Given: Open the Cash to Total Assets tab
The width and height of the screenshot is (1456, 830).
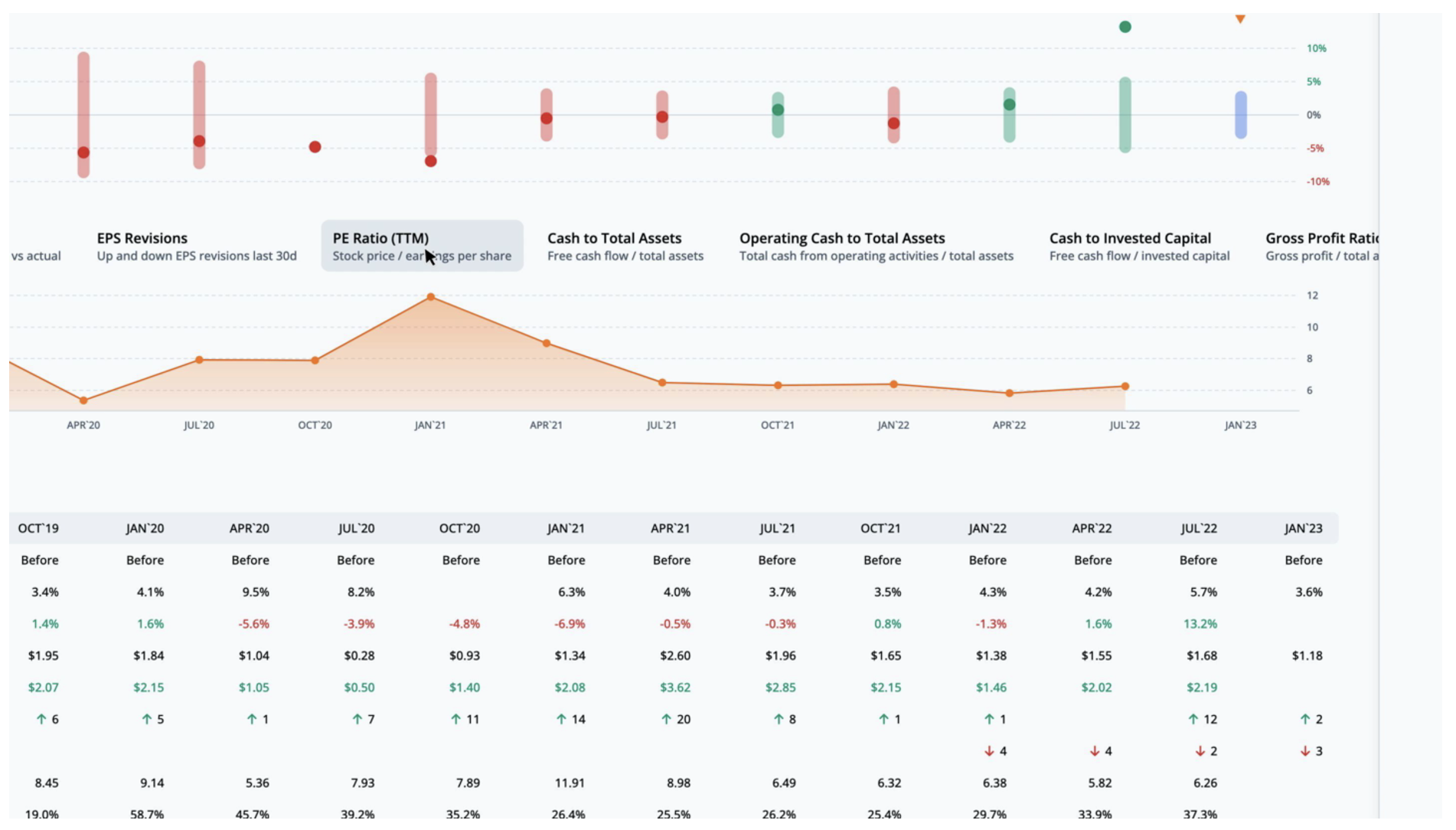Looking at the screenshot, I should point(625,246).
